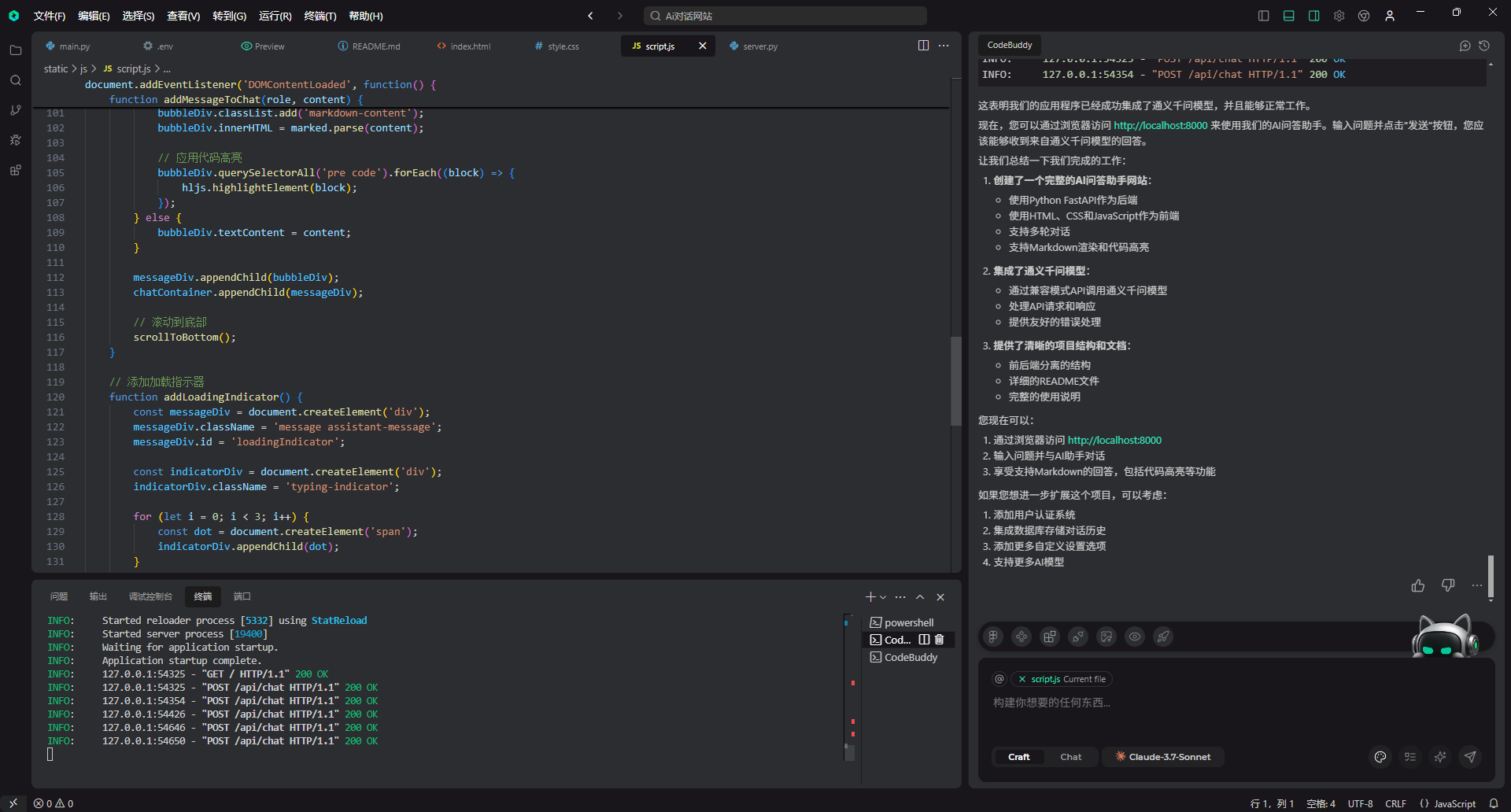Start a new chat in CodeBuddy panel
The height and width of the screenshot is (812, 1511).
tap(1465, 46)
